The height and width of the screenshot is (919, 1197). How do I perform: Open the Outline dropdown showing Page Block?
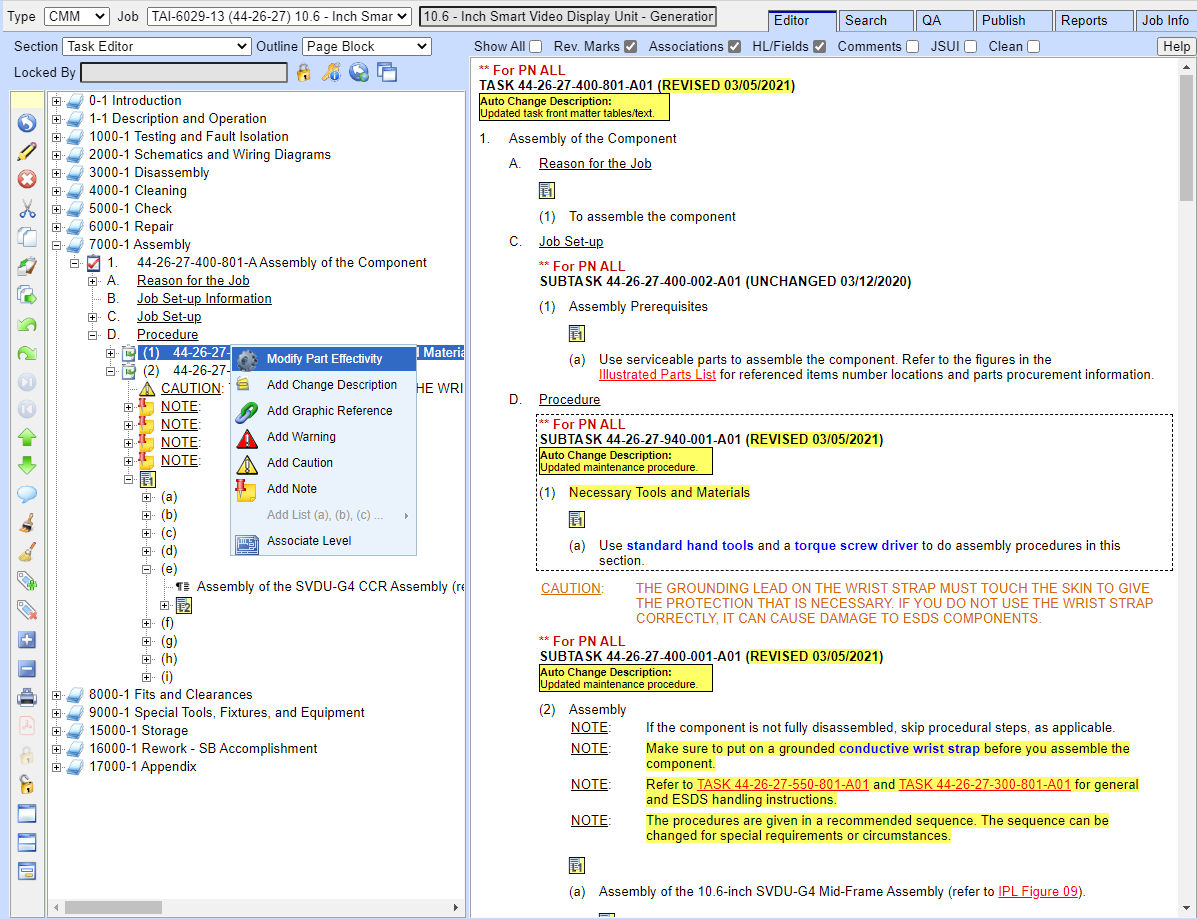click(366, 47)
